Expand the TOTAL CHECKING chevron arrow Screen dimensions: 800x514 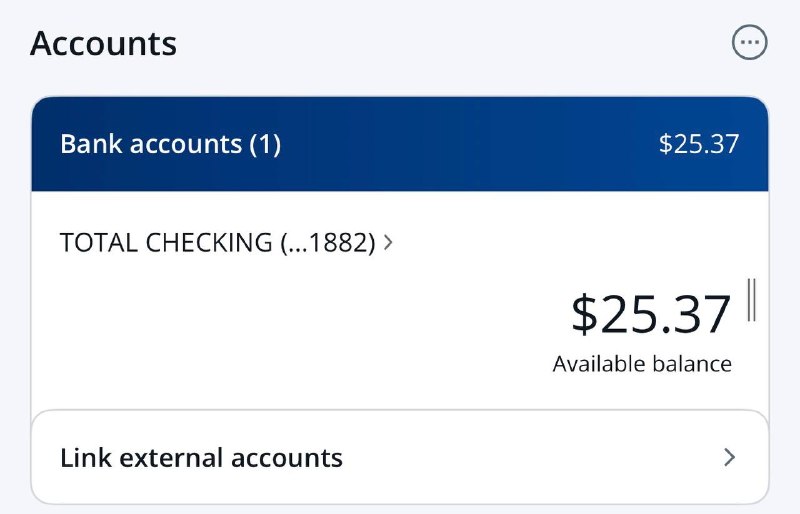tap(388, 242)
